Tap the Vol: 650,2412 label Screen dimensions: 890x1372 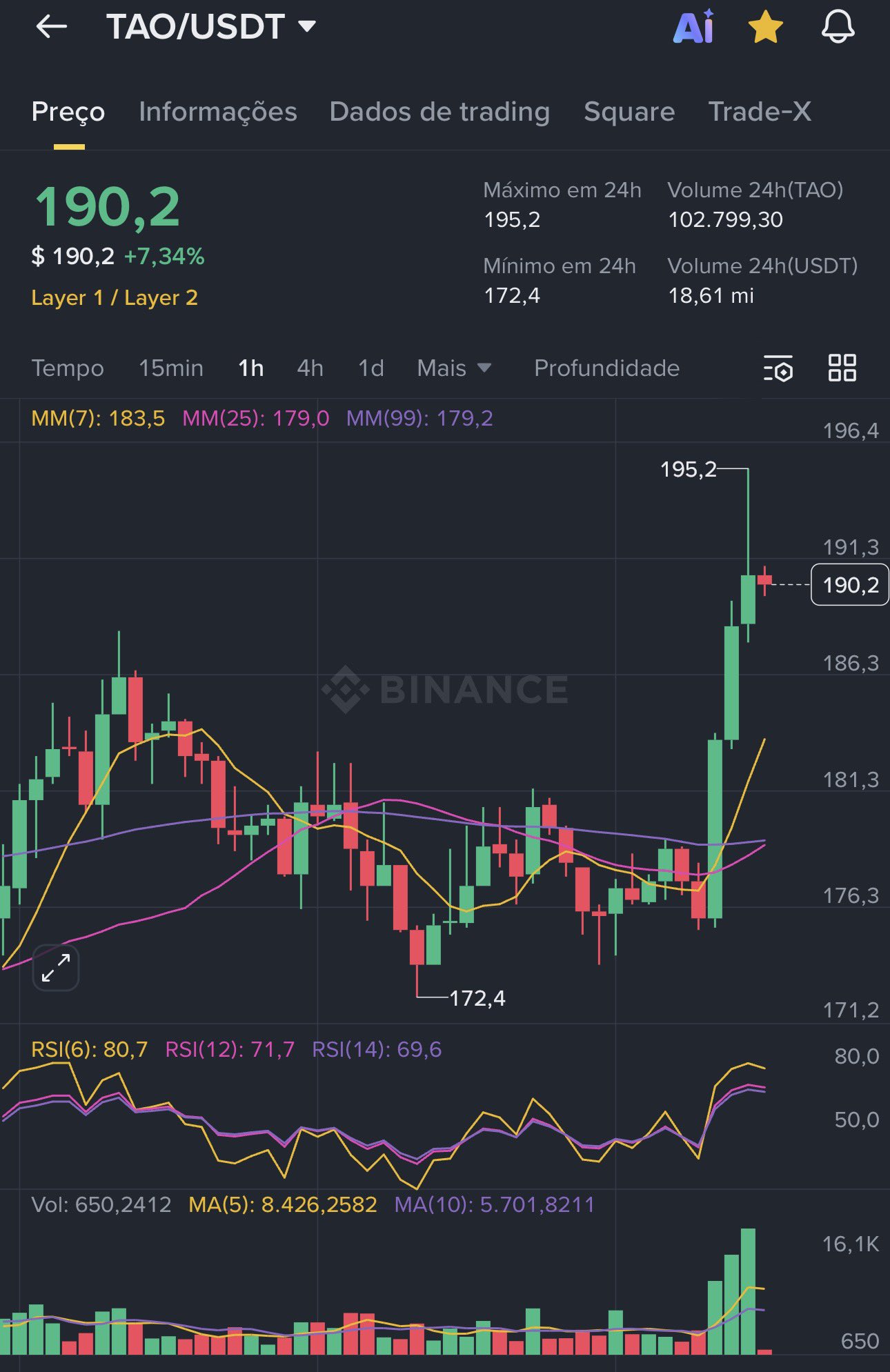[101, 1204]
